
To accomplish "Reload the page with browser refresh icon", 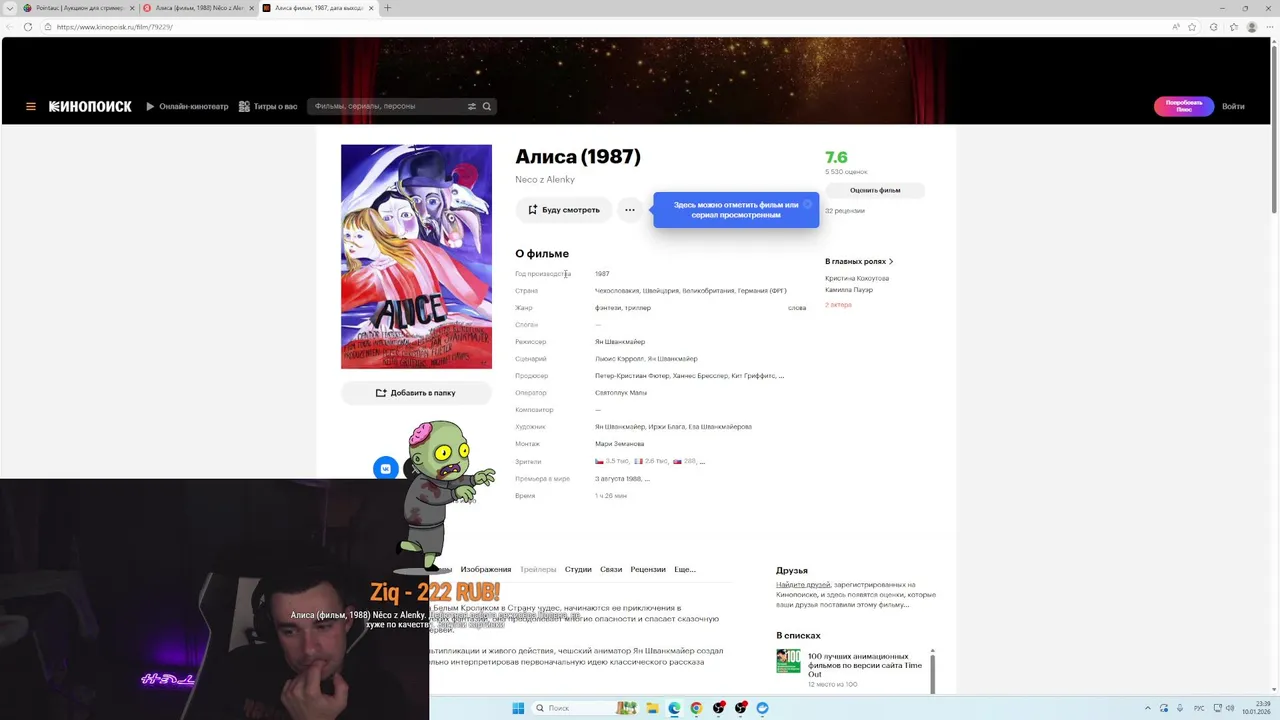I will pyautogui.click(x=27, y=27).
